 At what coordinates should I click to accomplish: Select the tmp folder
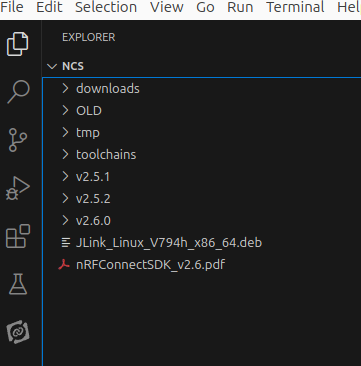click(202, 132)
